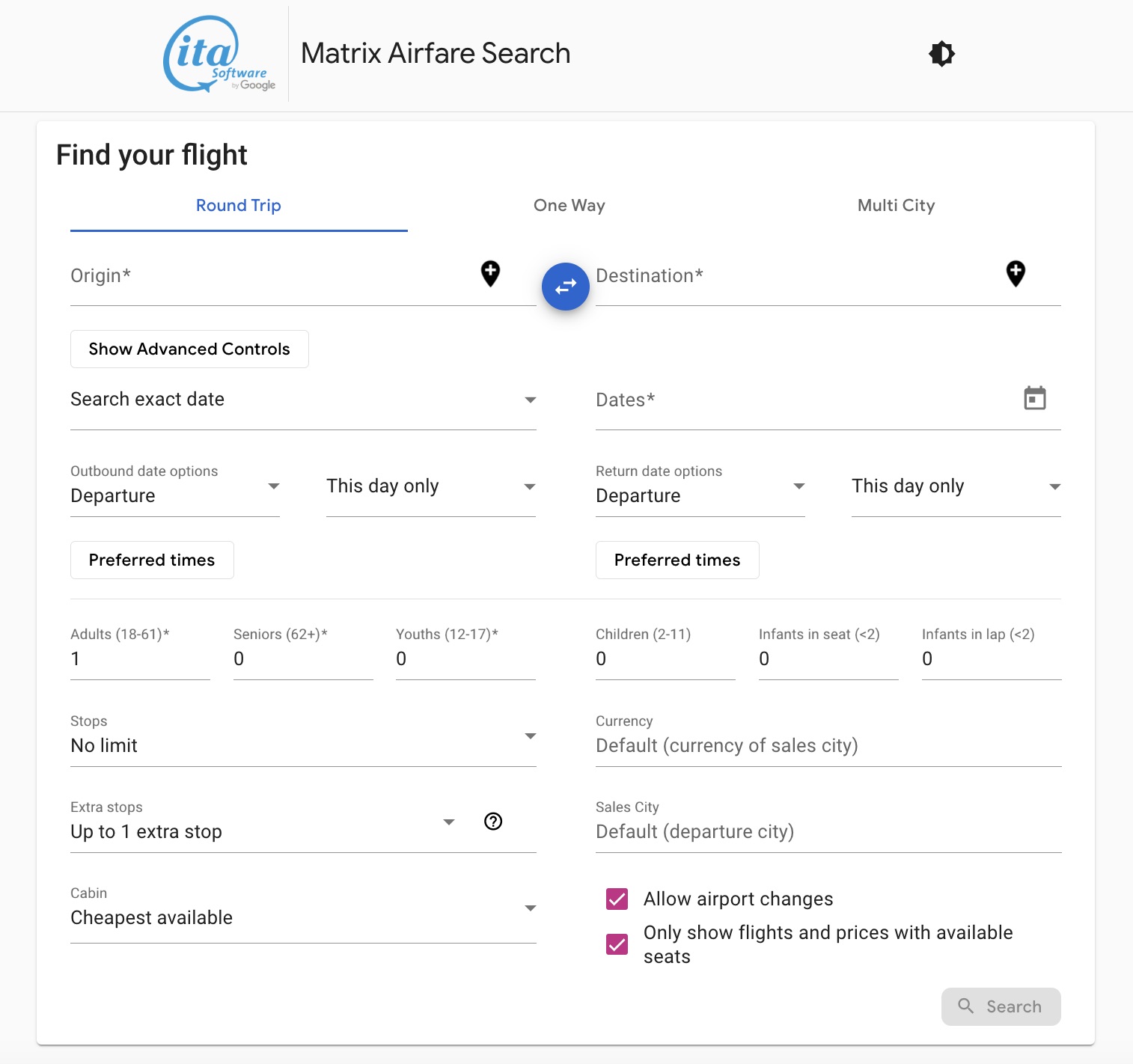Open return This day only dropdown
Screen dimensions: 1133x1064
point(956,487)
